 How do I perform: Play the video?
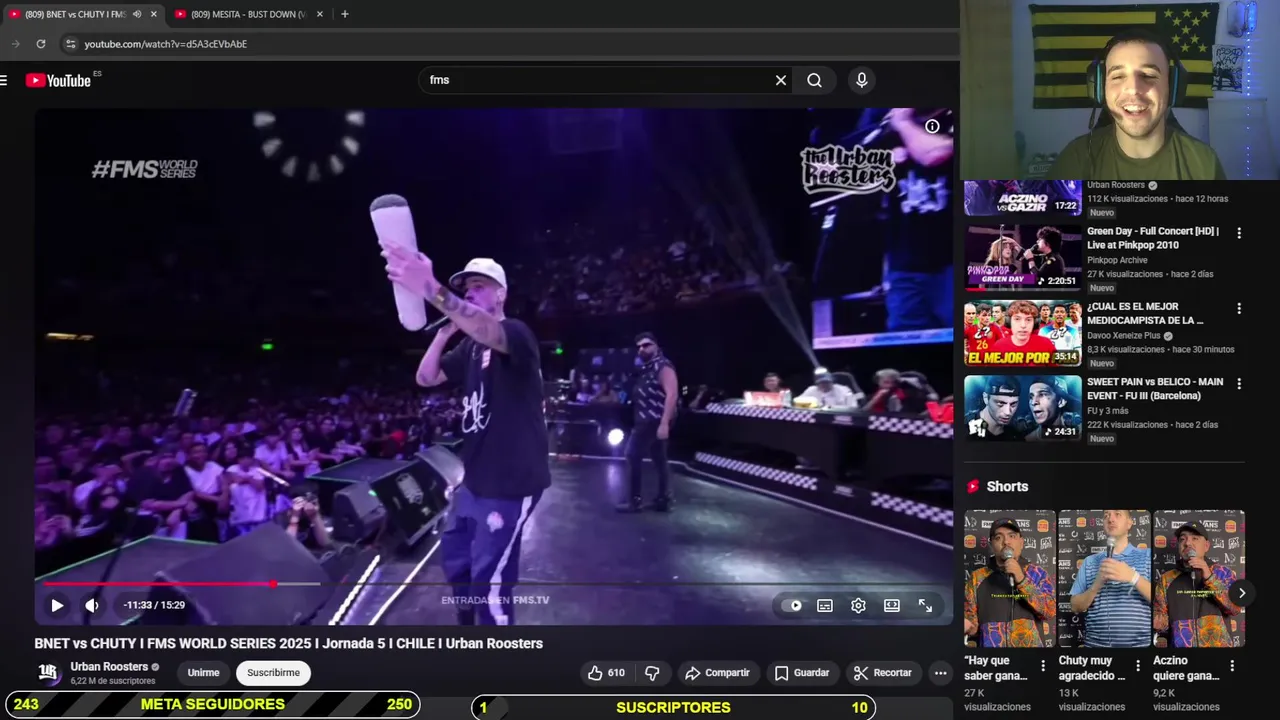pos(57,605)
